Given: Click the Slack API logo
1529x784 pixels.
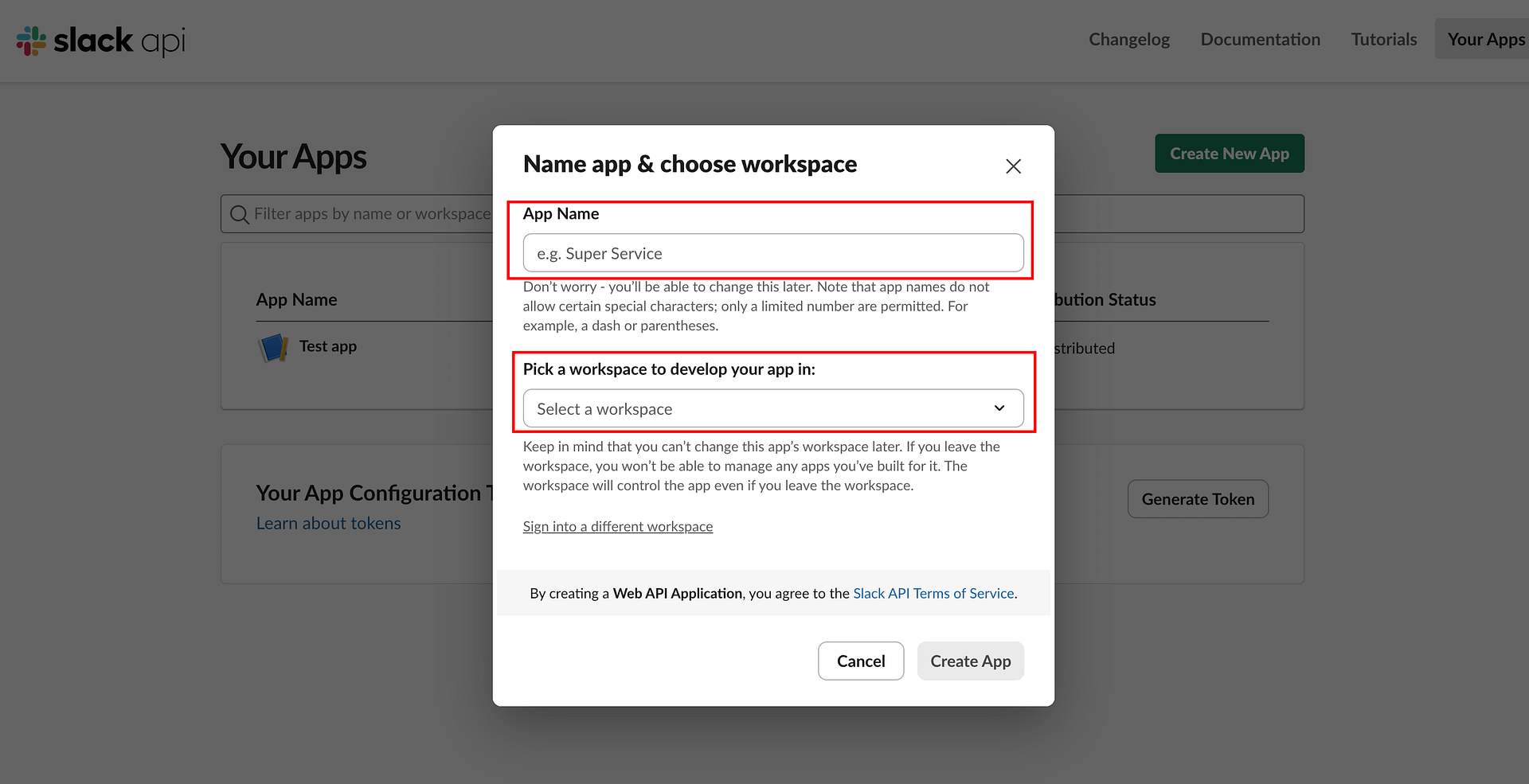Looking at the screenshot, I should click(x=101, y=41).
